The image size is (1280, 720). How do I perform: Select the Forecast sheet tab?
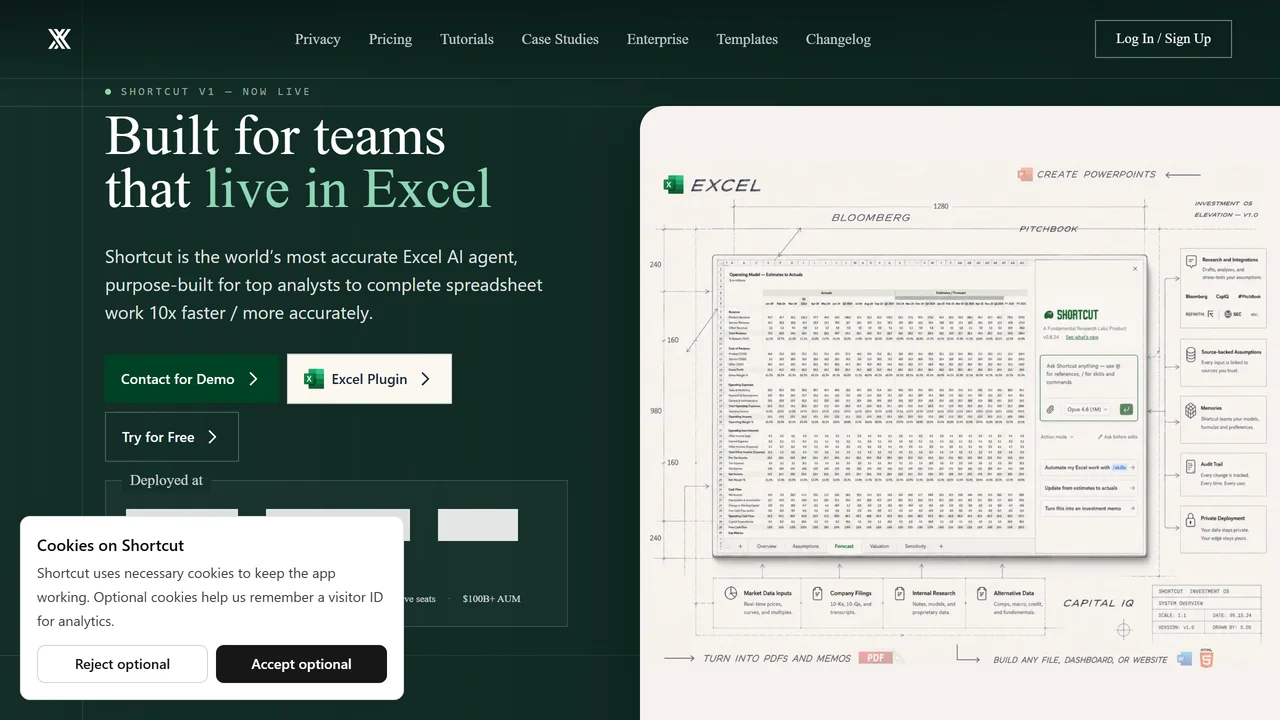[844, 546]
